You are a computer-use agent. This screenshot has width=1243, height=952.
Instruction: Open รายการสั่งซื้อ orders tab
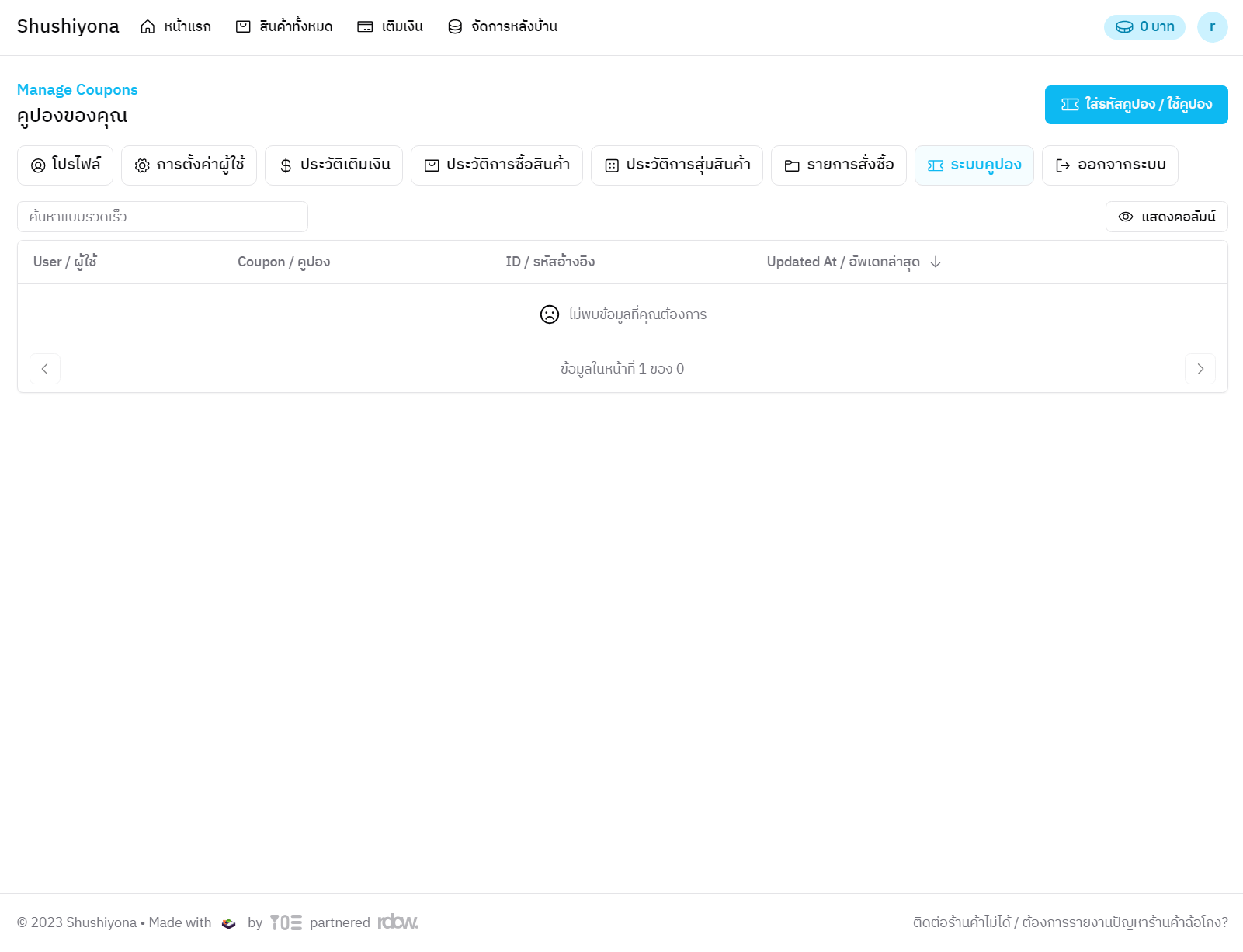(x=839, y=165)
